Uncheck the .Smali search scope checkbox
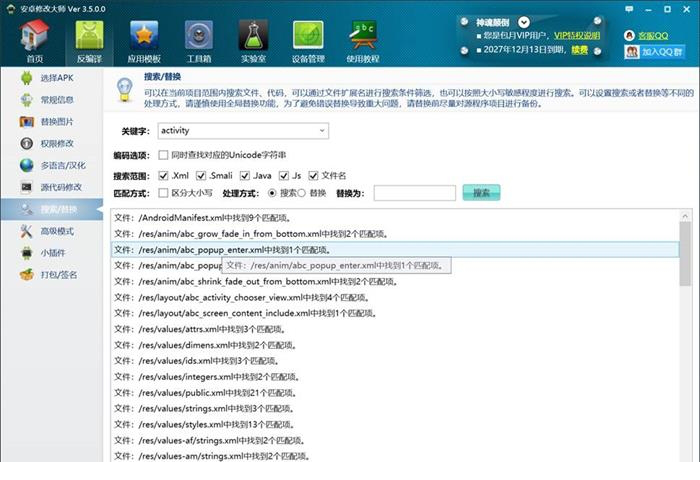 click(201, 175)
